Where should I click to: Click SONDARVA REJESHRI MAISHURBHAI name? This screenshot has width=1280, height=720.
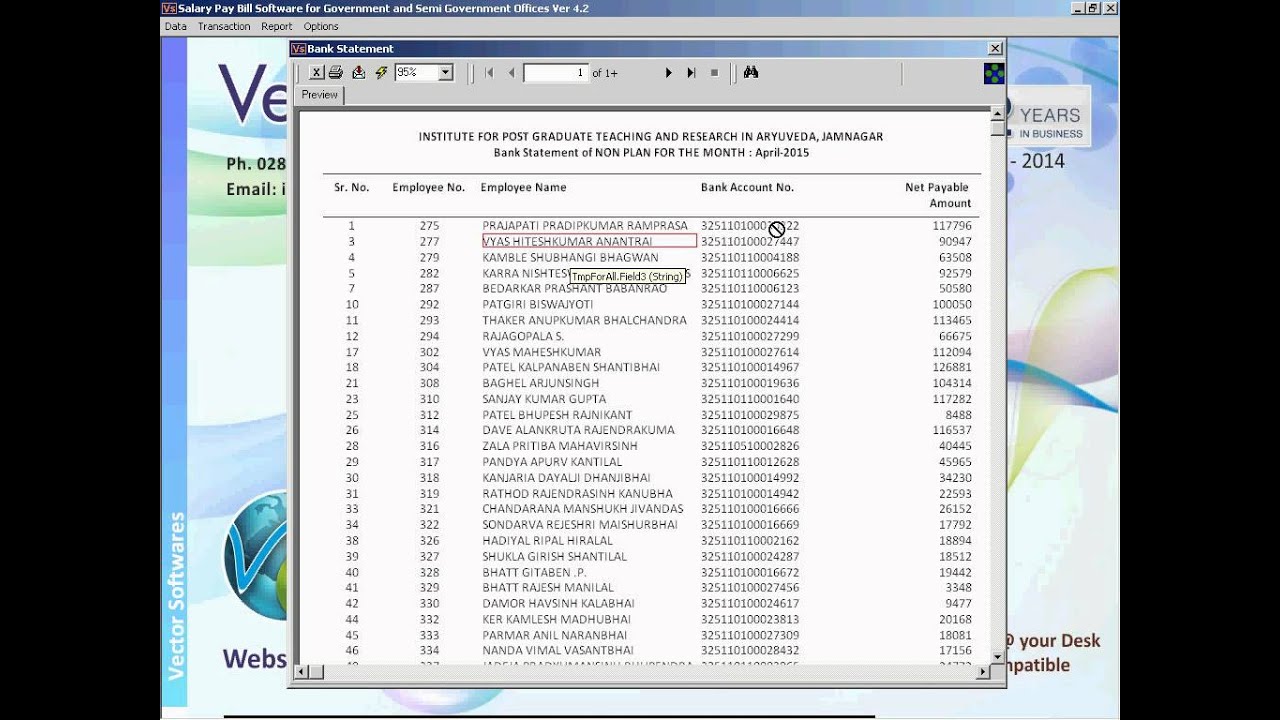point(579,524)
